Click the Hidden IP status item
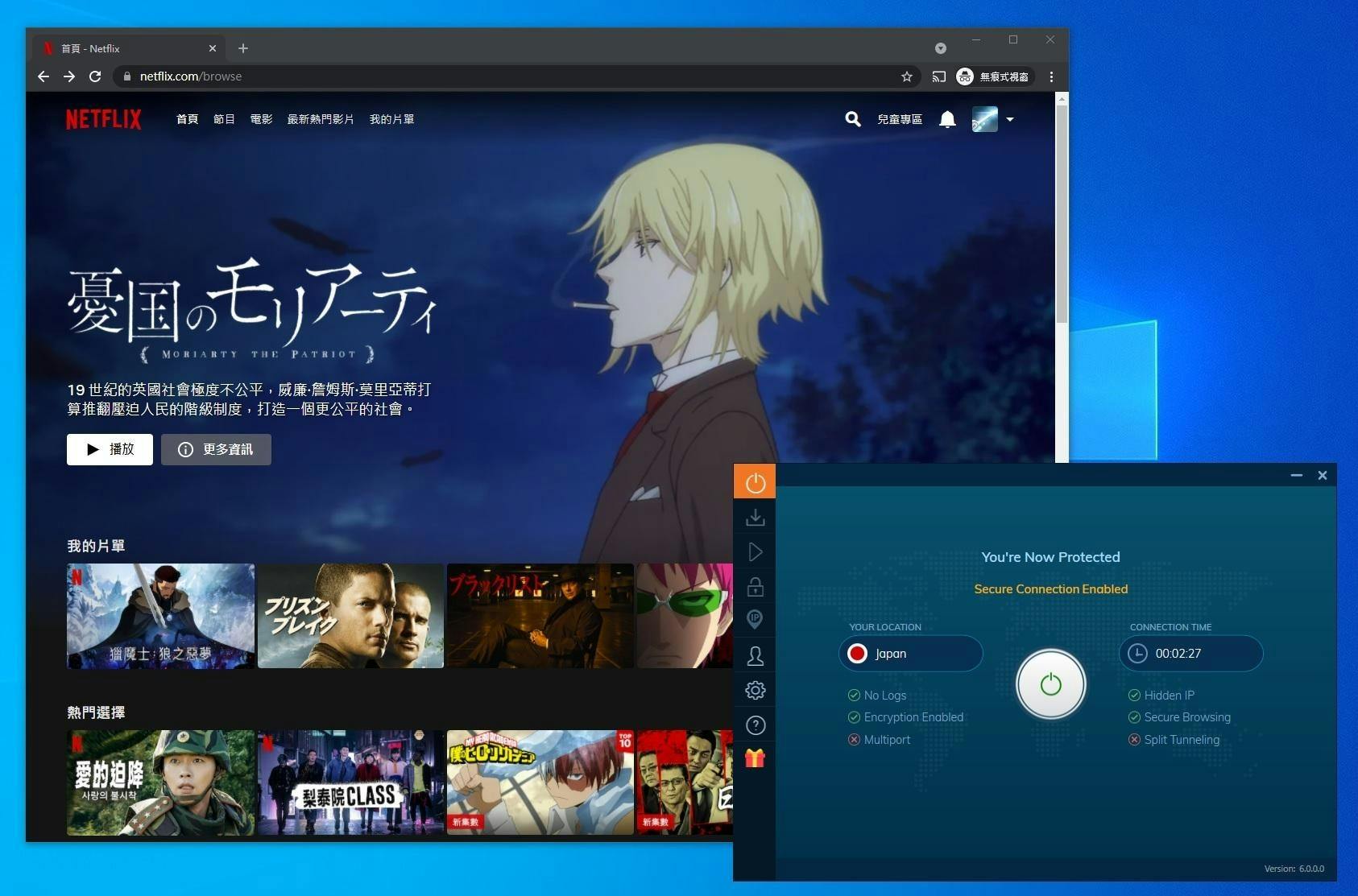 point(1161,696)
